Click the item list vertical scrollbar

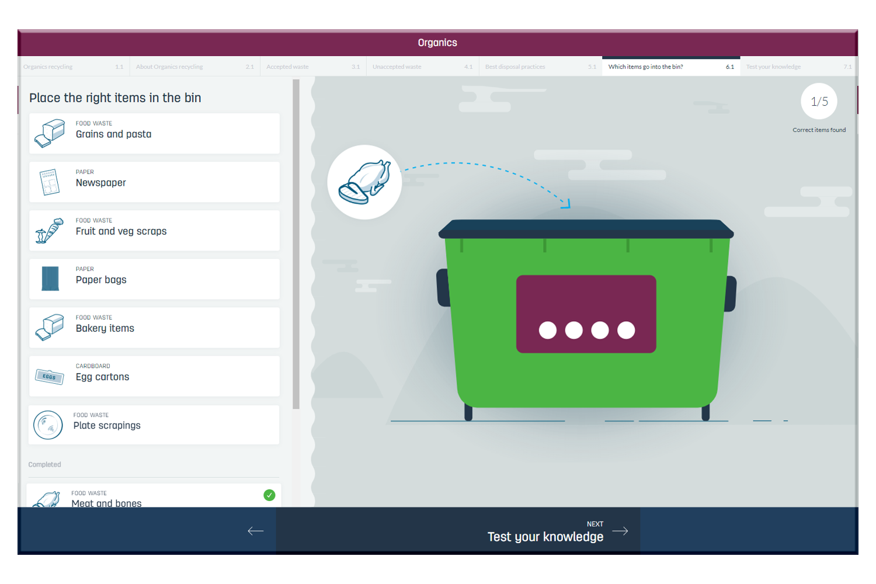pos(296,245)
